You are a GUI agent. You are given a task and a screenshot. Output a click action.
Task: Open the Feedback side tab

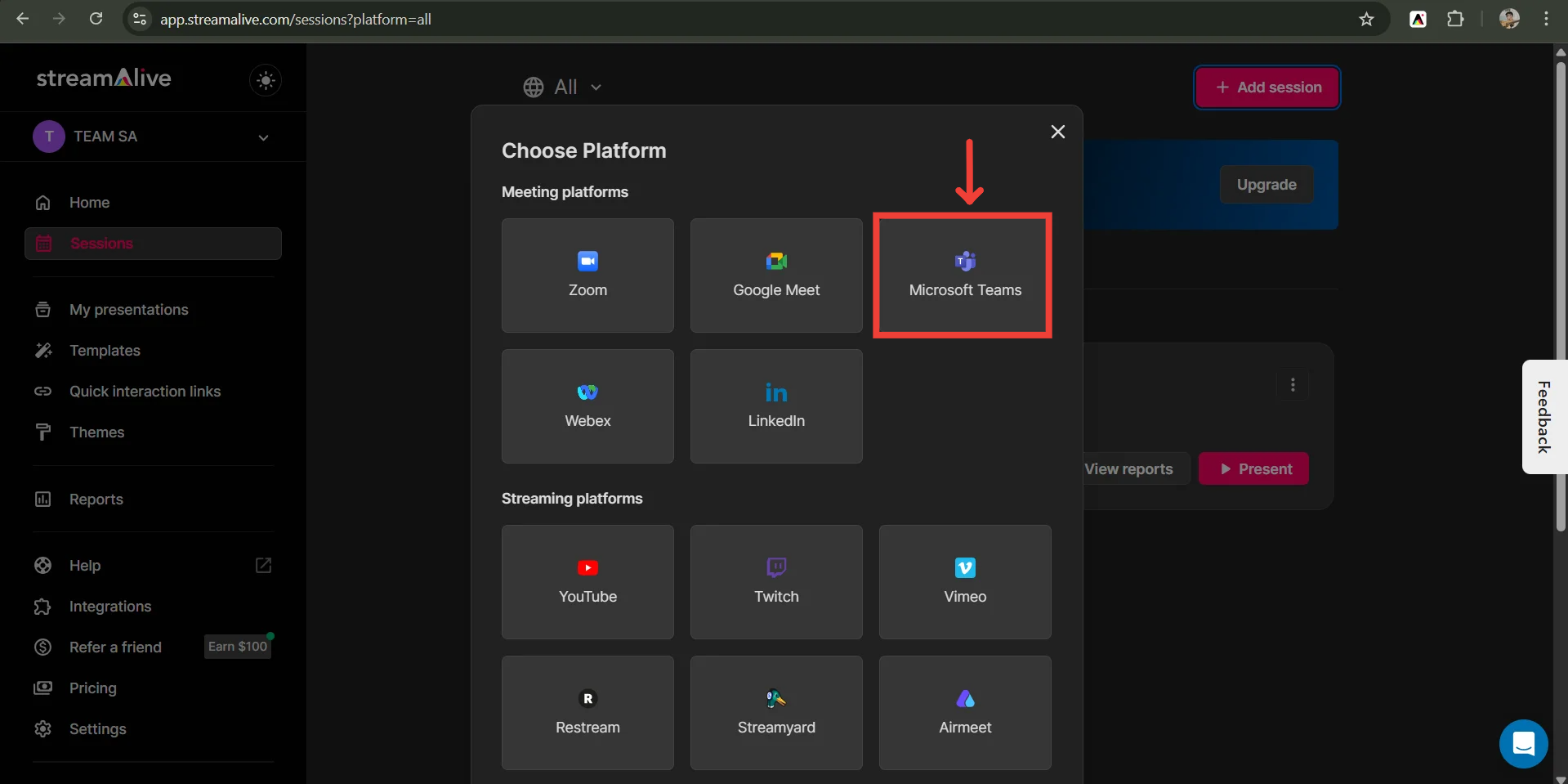coord(1544,417)
